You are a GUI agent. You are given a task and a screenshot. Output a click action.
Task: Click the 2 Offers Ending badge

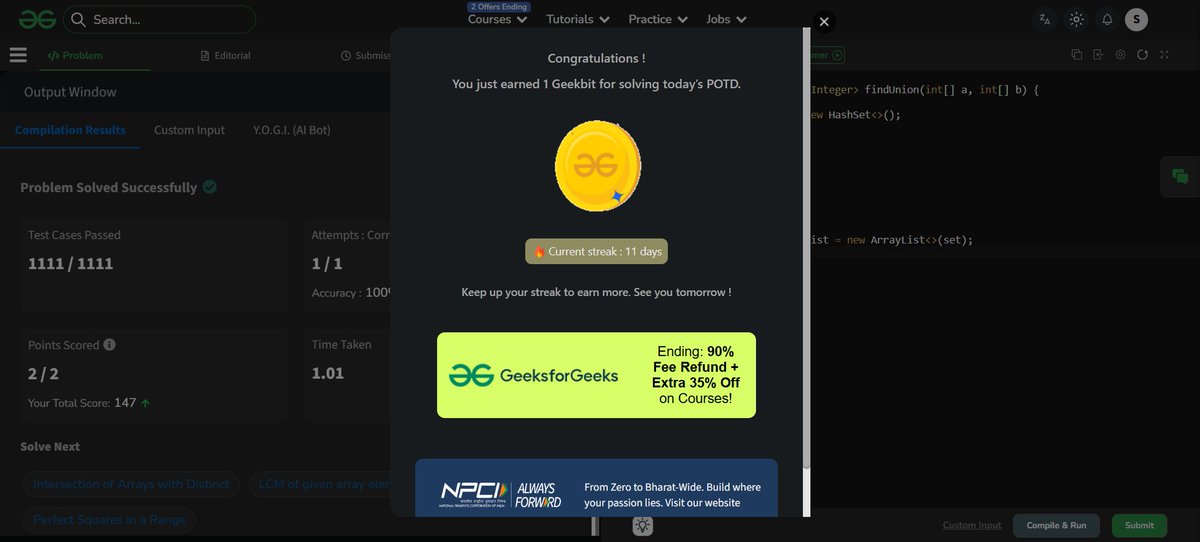point(498,6)
